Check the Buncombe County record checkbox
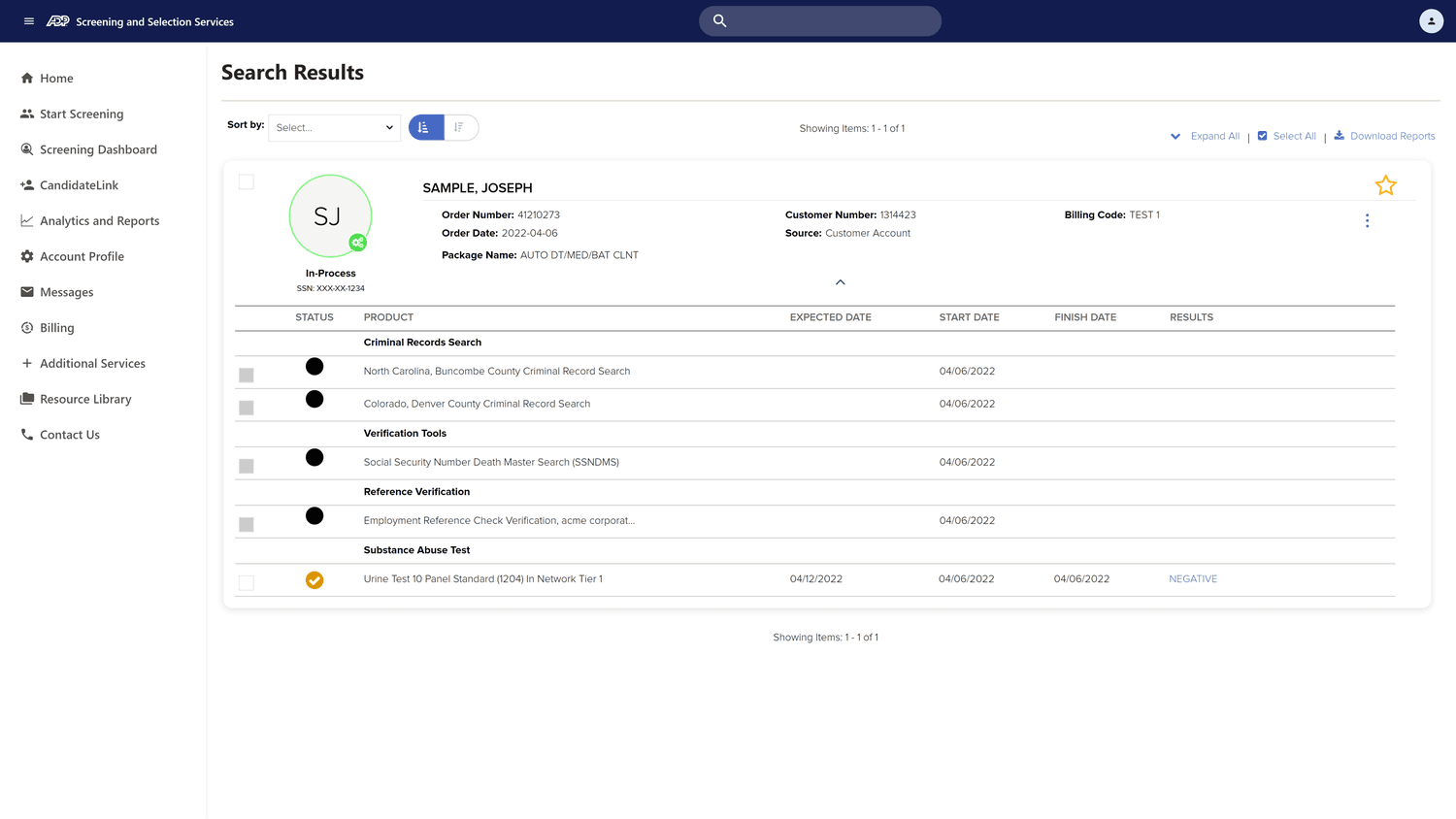Image resolution: width=1456 pixels, height=819 pixels. point(247,376)
